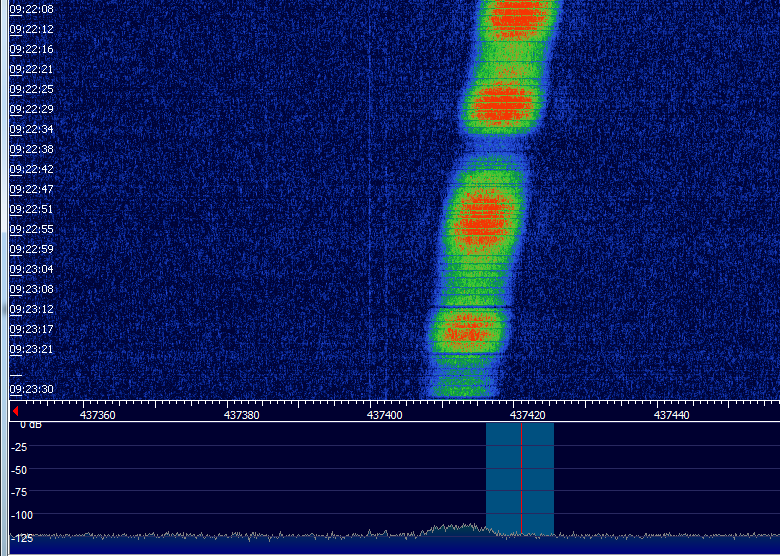Click the 09:23:30 waterfall timestamp

click(x=31, y=389)
